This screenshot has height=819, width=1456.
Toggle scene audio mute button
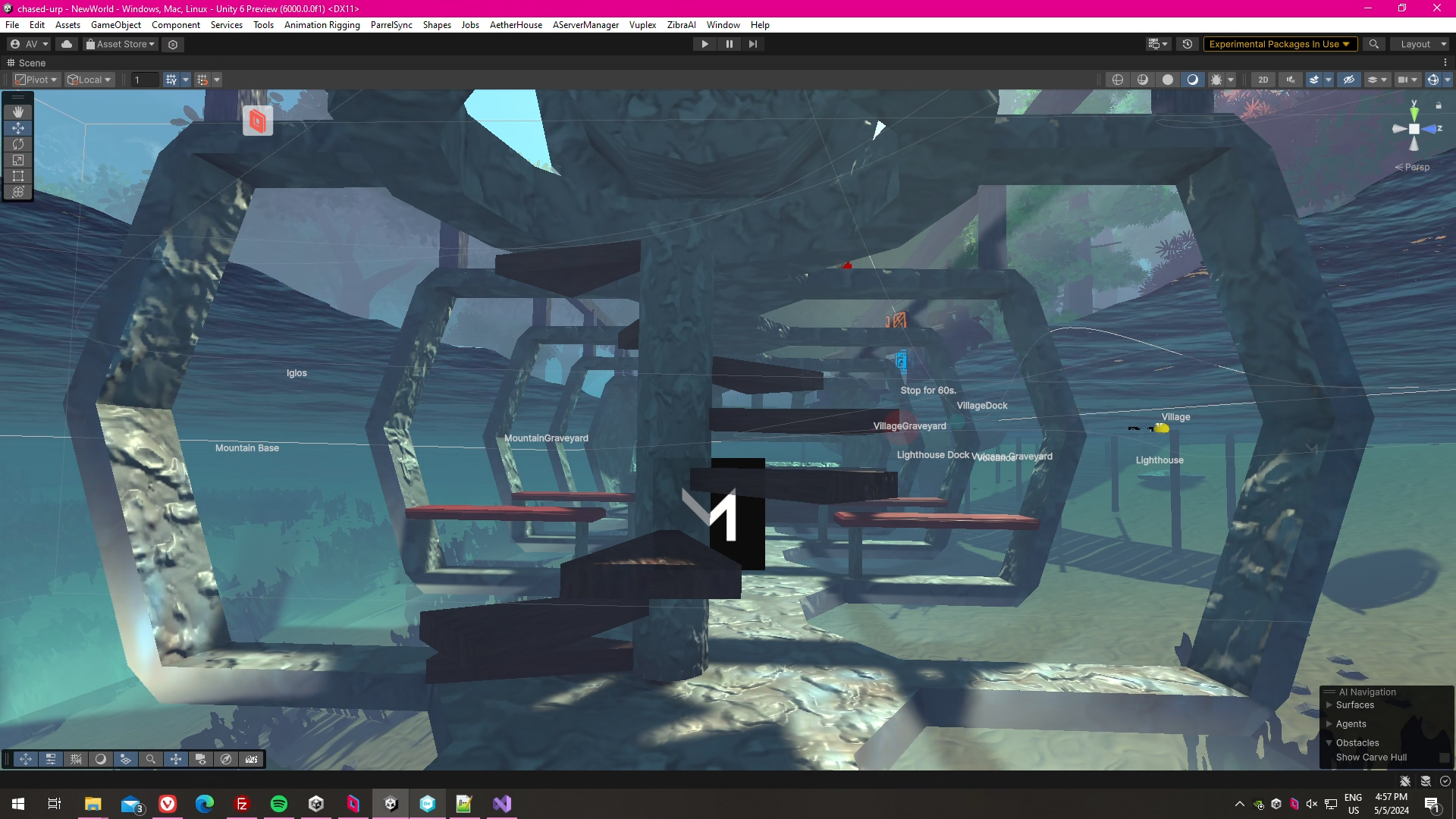[1290, 80]
